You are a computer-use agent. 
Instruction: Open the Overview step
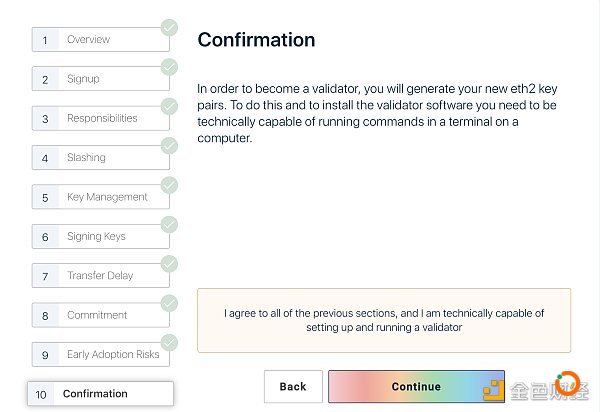101,39
